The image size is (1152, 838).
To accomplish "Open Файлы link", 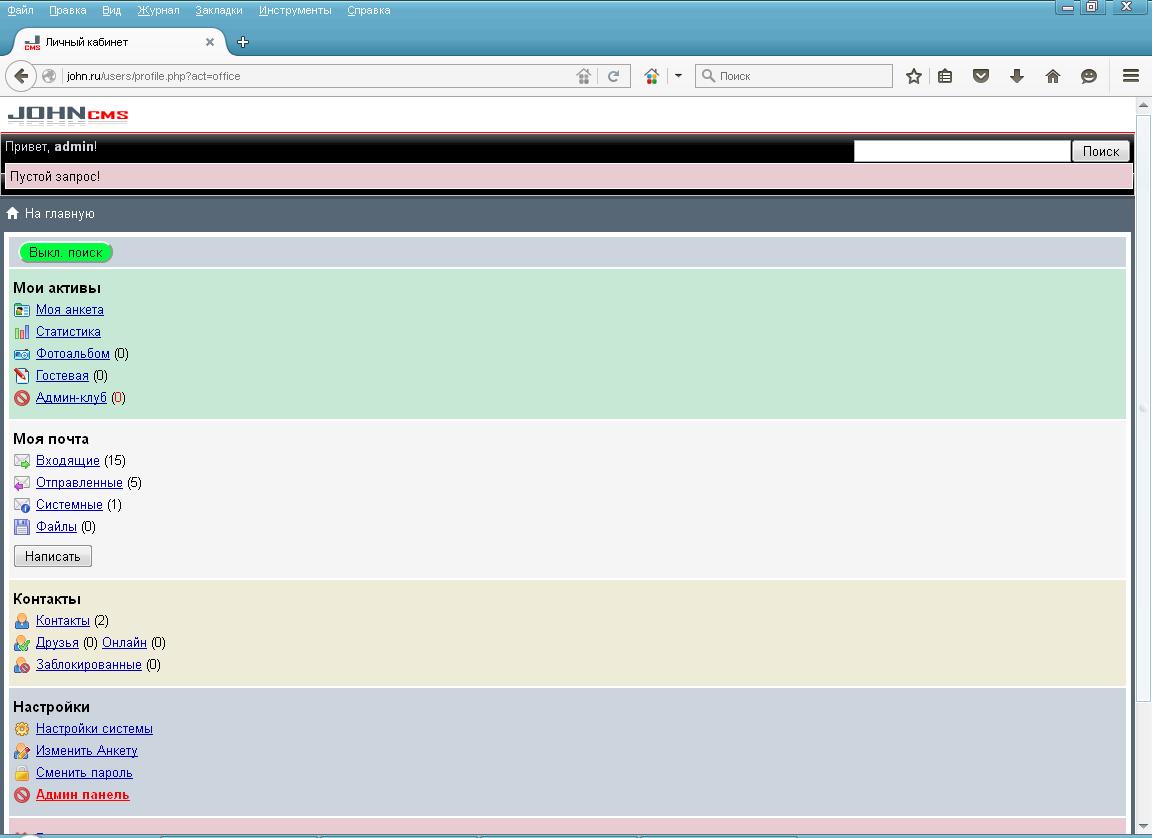I will [57, 527].
